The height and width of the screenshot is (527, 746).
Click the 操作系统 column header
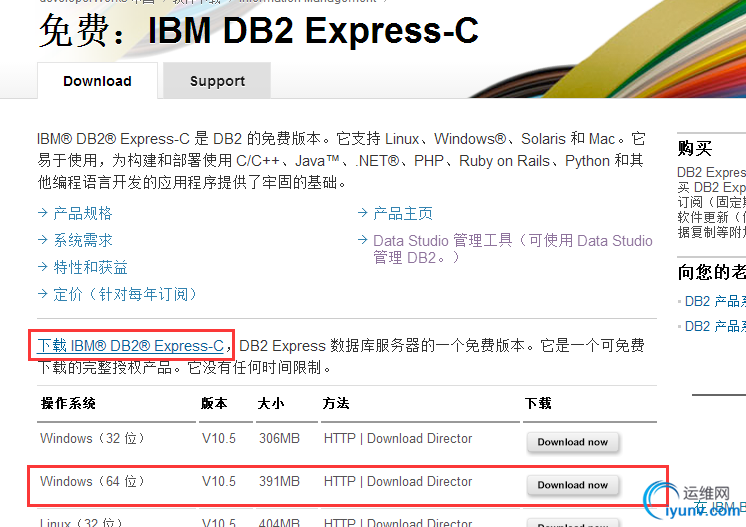pos(68,403)
